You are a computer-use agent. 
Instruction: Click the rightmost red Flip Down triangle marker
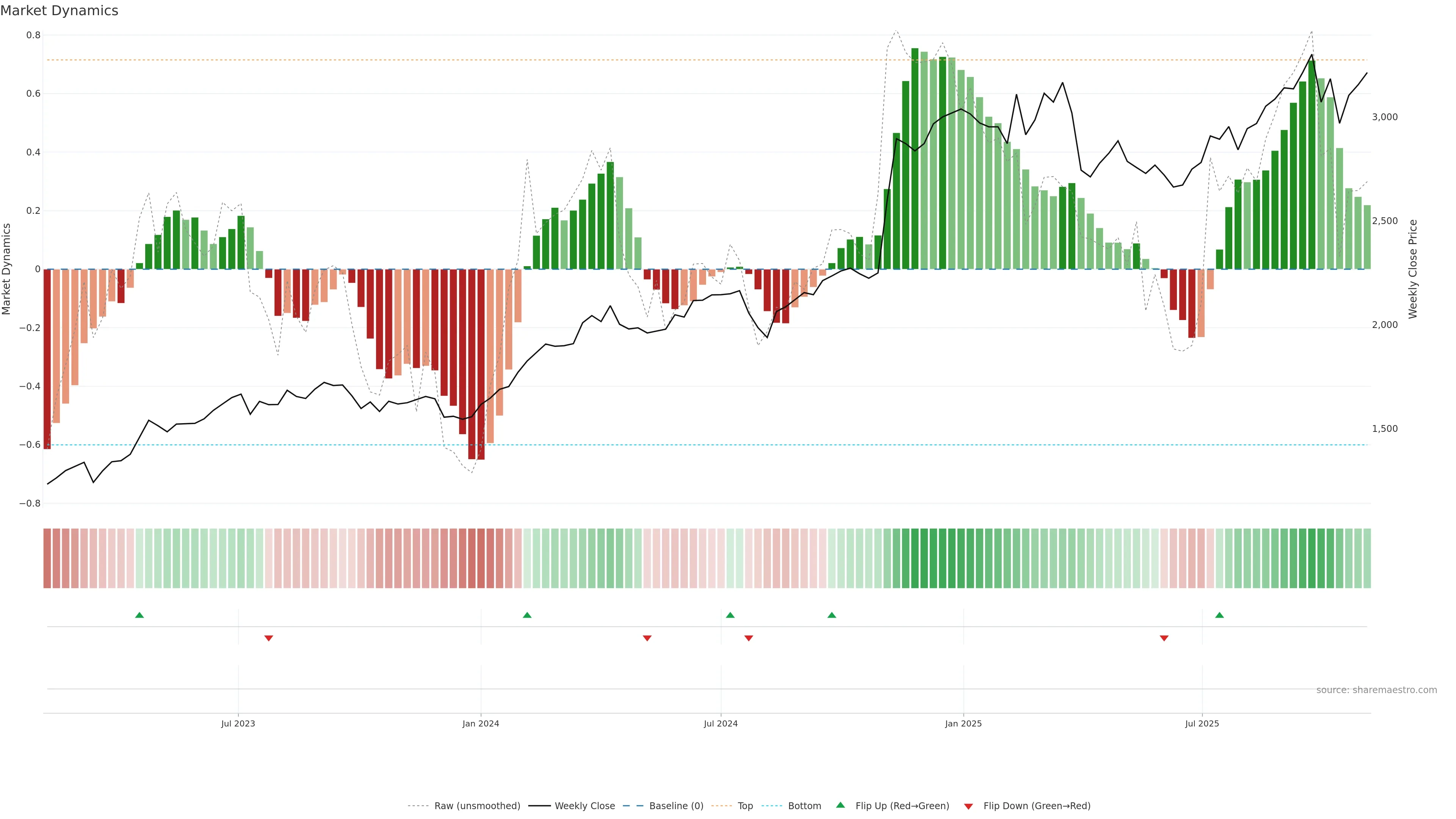click(1164, 638)
